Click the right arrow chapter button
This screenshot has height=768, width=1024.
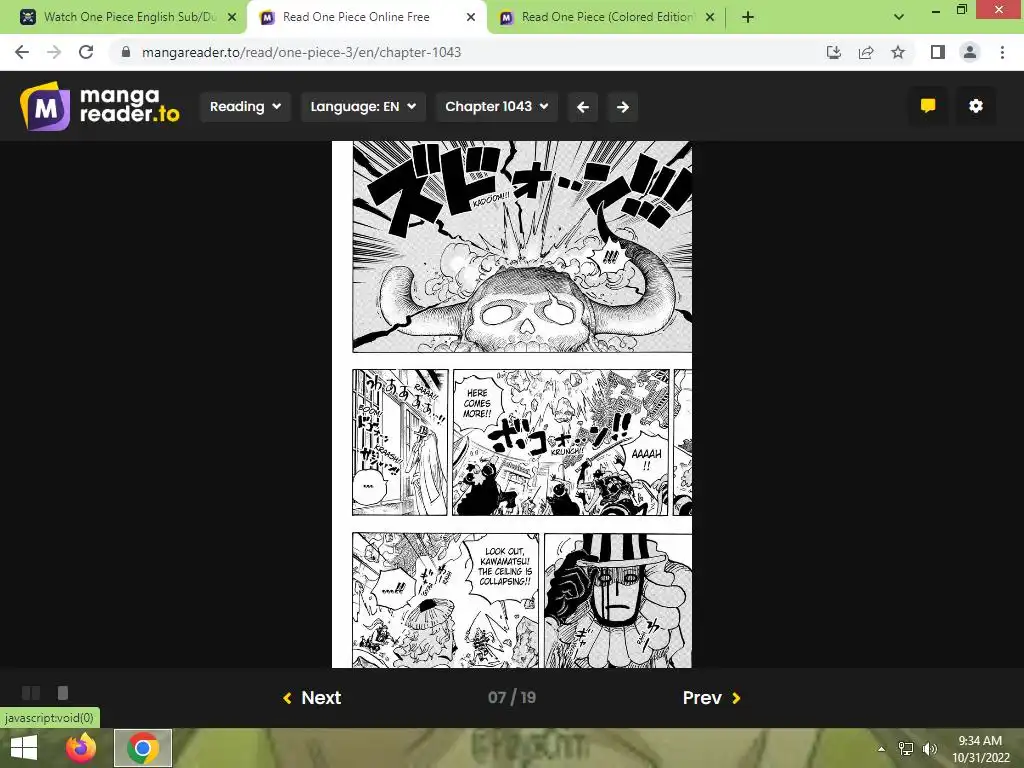coord(623,106)
